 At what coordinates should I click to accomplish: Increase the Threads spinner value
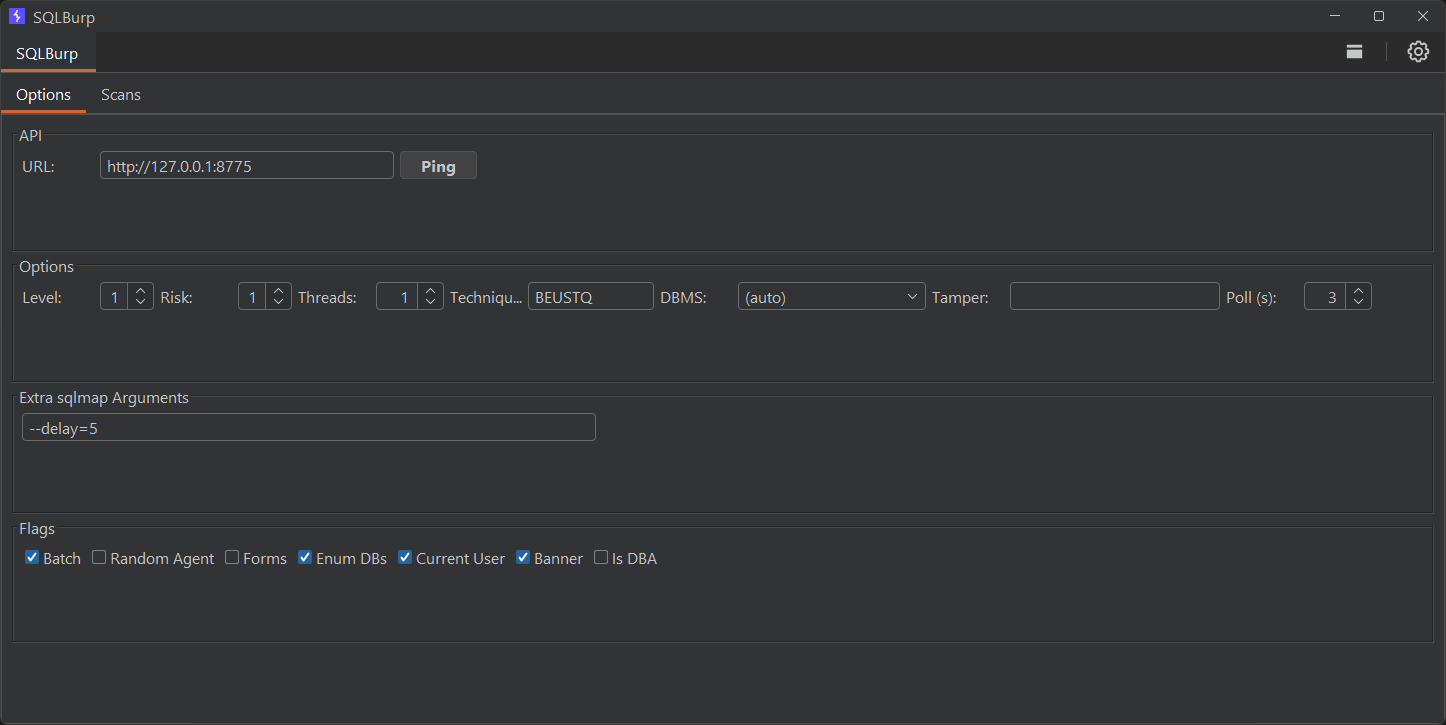coord(431,290)
